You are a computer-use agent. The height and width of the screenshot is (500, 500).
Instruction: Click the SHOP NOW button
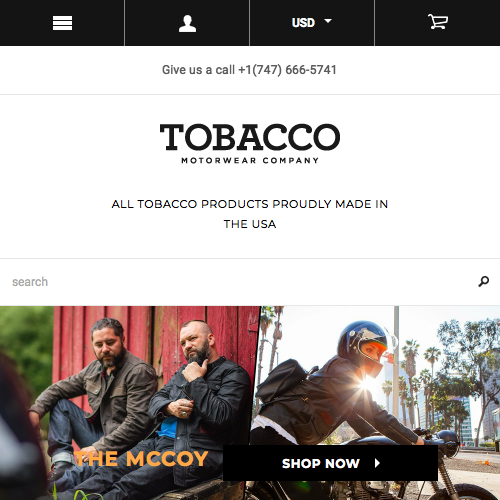[330, 463]
